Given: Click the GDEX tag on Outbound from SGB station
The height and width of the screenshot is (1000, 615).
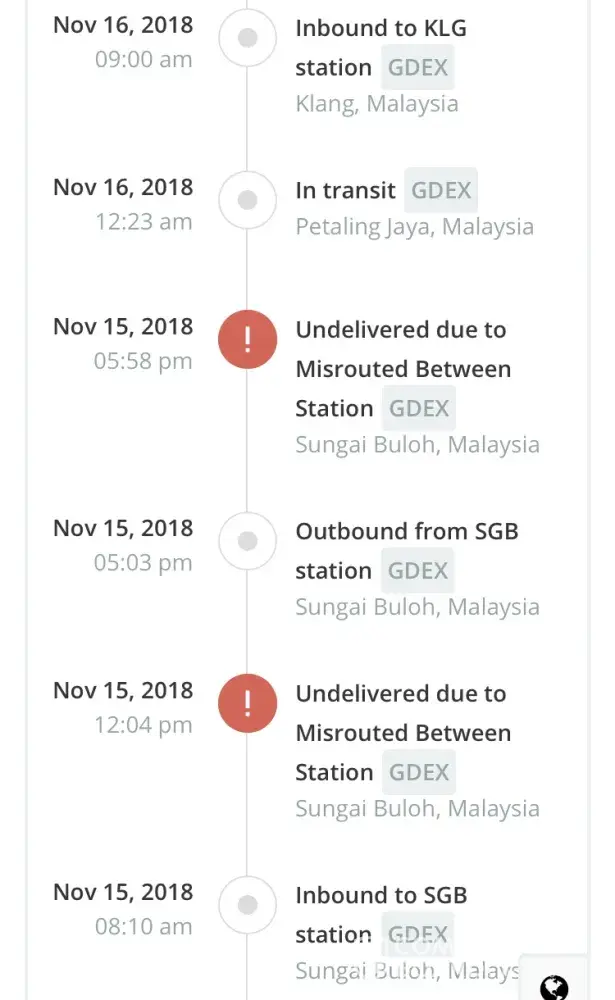Looking at the screenshot, I should pyautogui.click(x=417, y=571).
